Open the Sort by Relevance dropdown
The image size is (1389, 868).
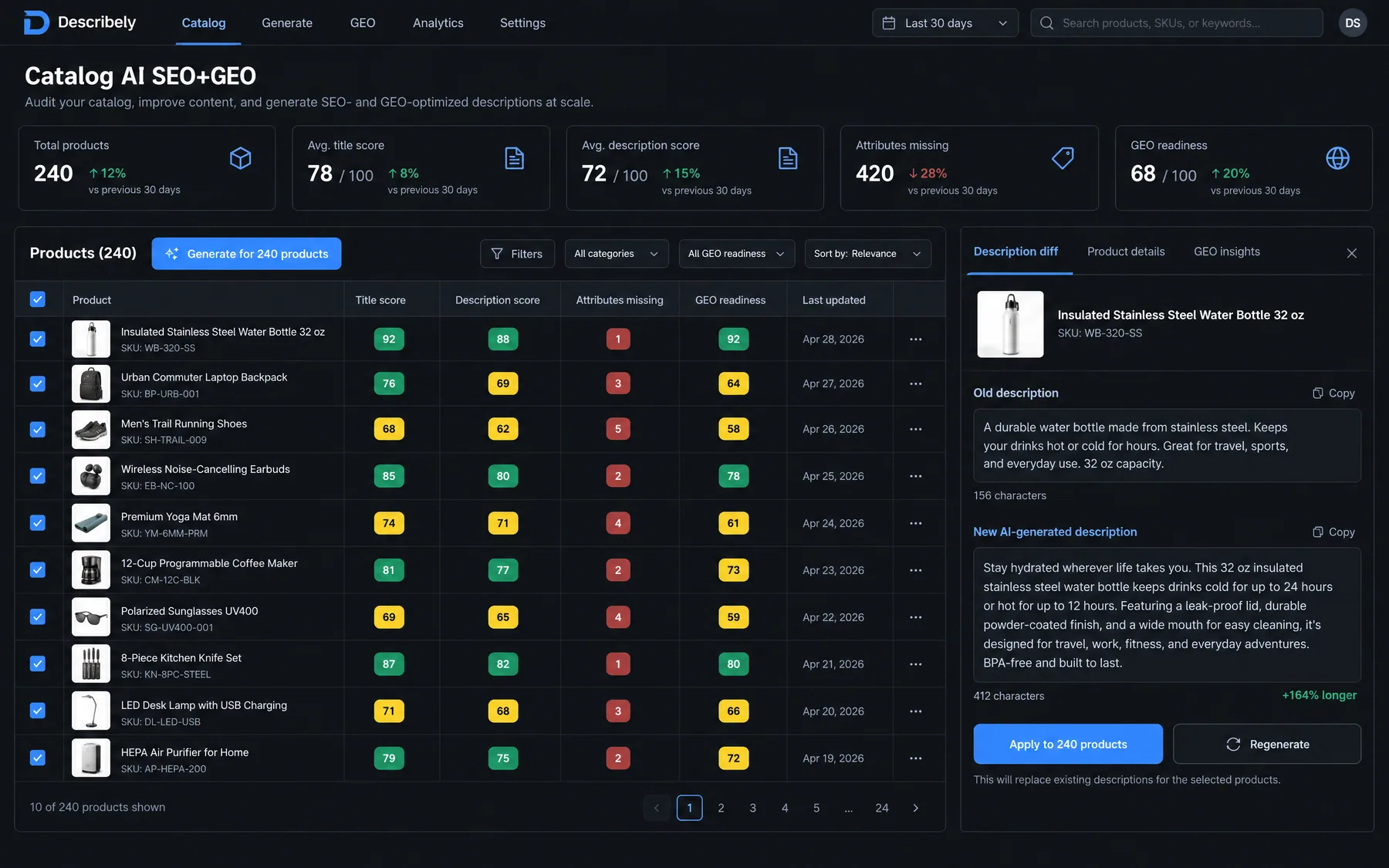(x=867, y=254)
